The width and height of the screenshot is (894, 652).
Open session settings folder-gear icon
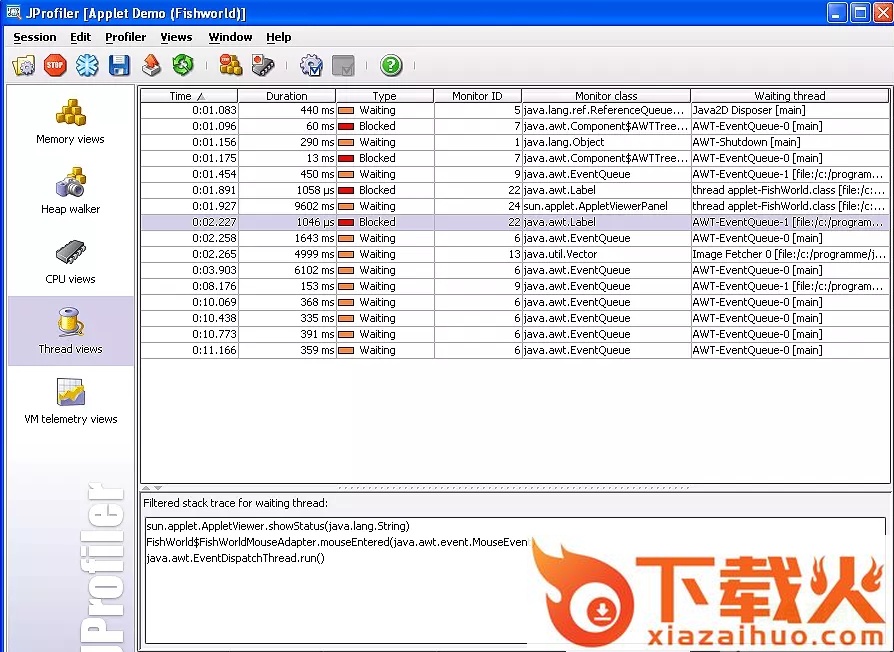23,66
